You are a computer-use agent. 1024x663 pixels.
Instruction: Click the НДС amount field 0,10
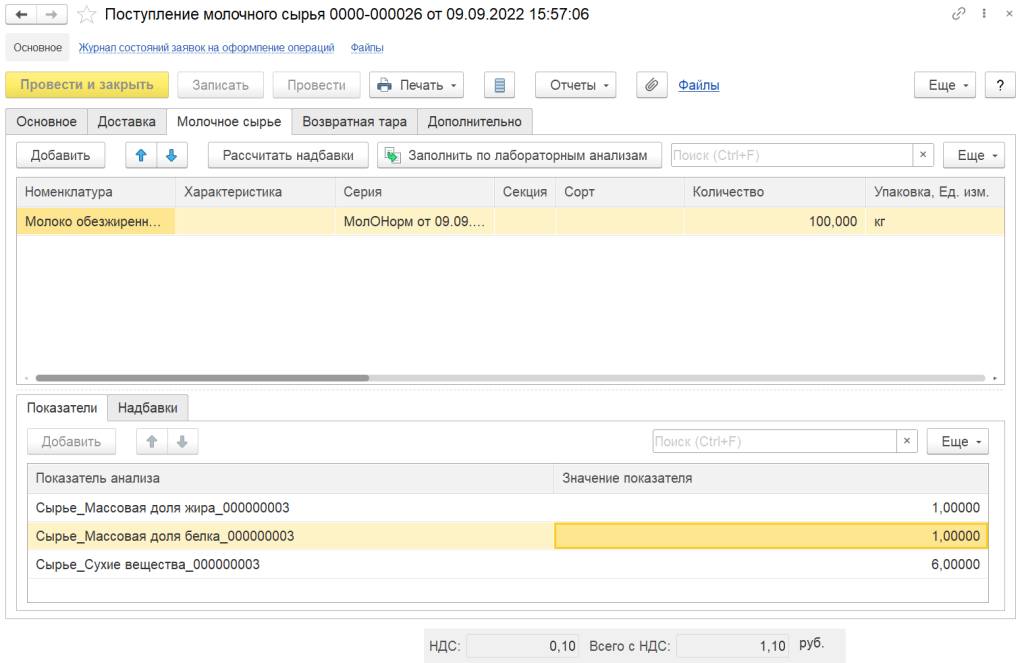[522, 646]
